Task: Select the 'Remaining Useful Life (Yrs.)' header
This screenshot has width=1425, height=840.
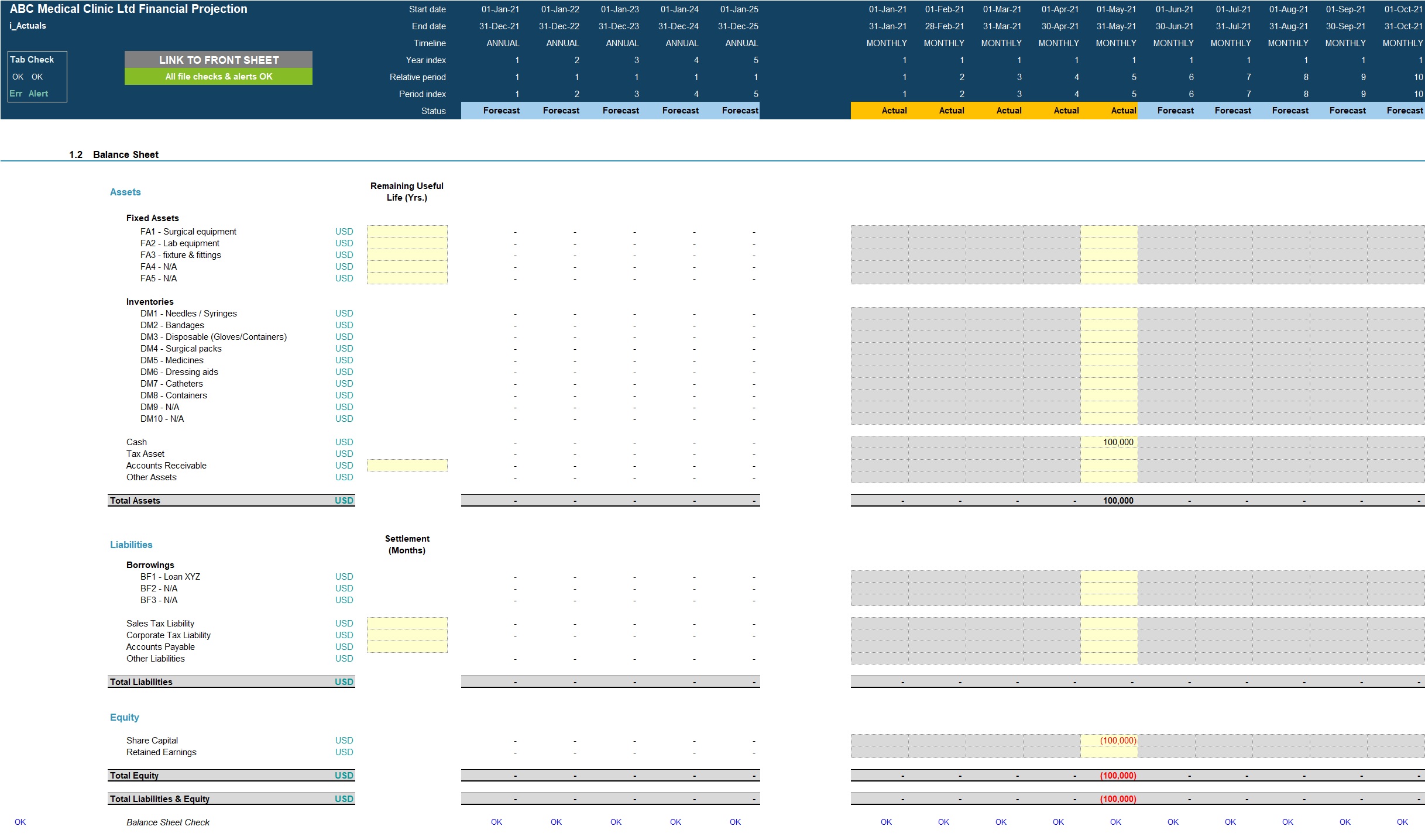Action: click(407, 192)
